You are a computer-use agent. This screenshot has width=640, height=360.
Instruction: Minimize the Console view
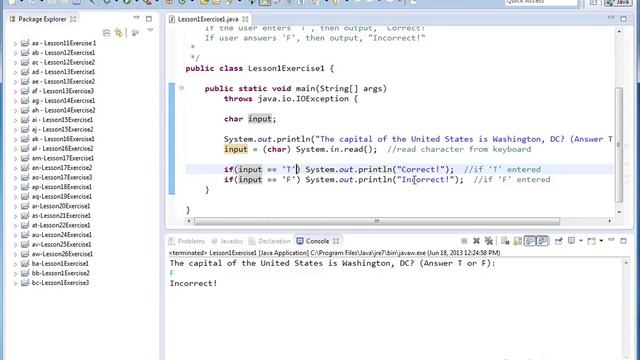click(611, 240)
